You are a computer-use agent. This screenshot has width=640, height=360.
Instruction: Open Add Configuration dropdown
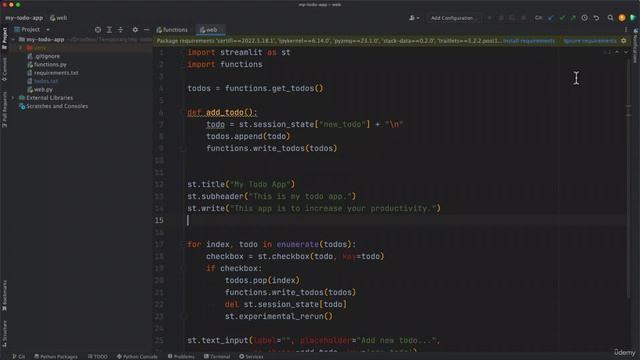tap(453, 18)
